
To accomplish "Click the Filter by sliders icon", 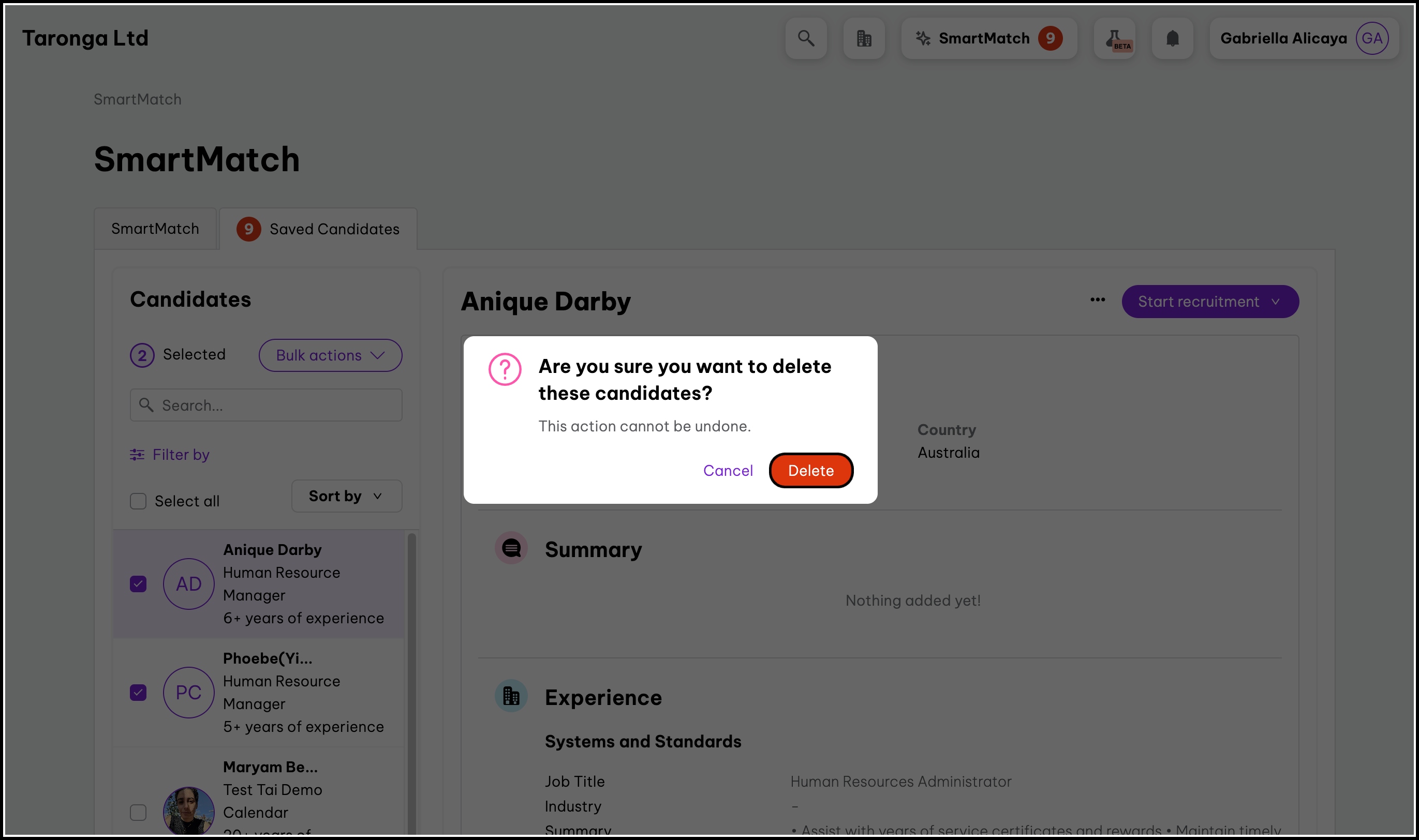I will pos(137,455).
